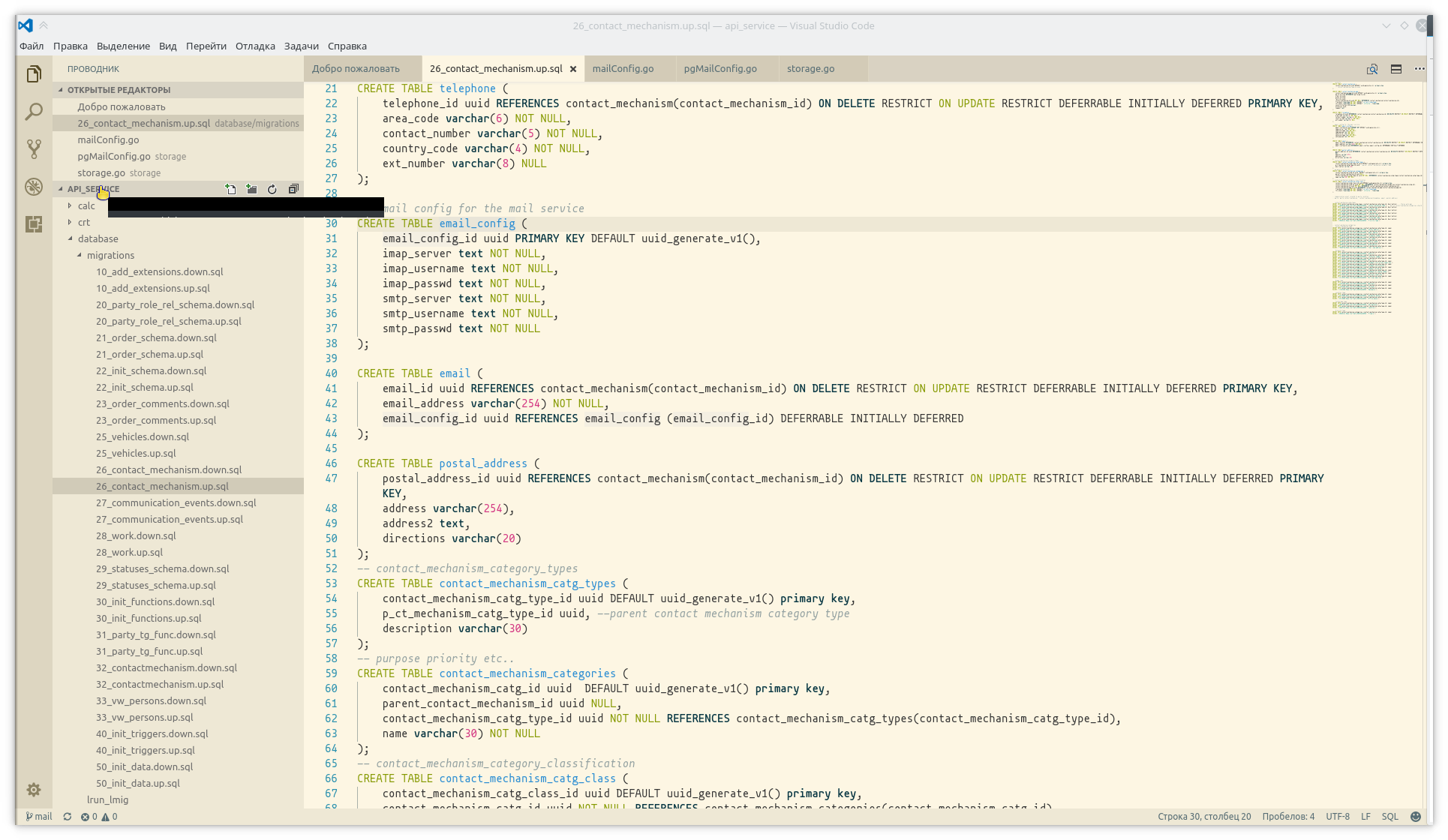Change language mode via SQL status item
Viewport: 1448px width, 840px height.
pyautogui.click(x=1389, y=817)
